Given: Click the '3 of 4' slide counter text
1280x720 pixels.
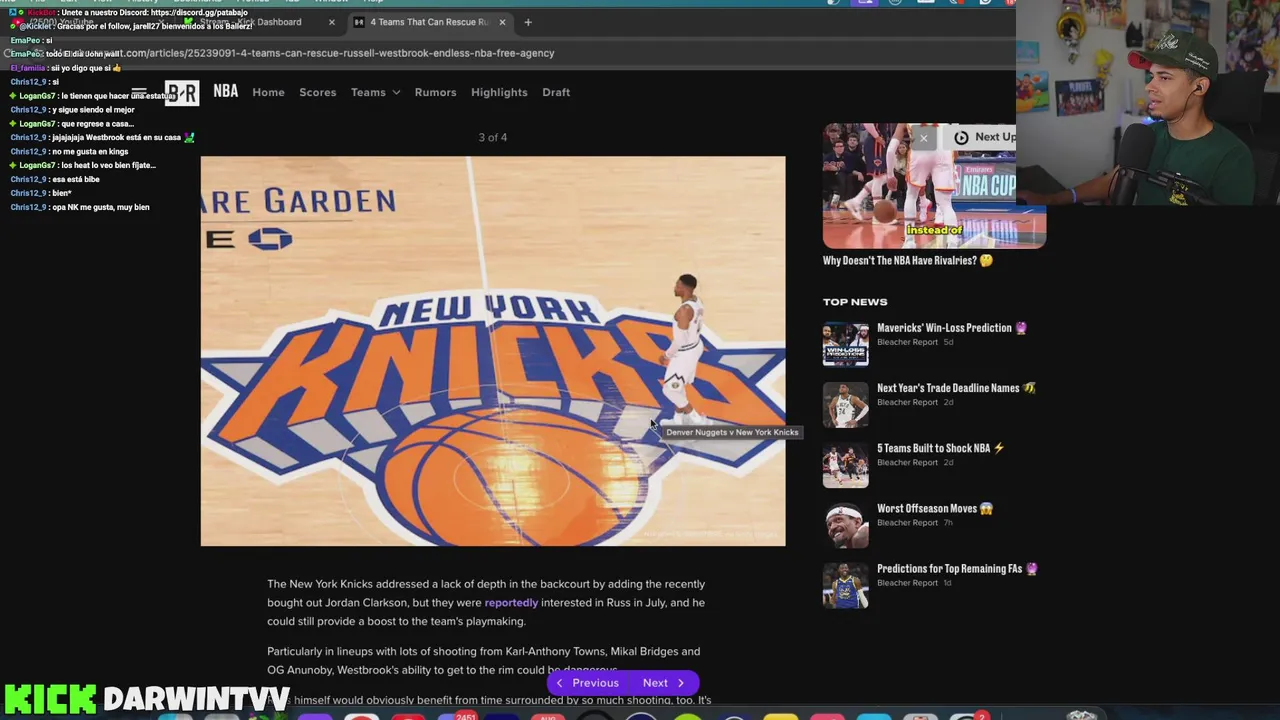Looking at the screenshot, I should 493,137.
